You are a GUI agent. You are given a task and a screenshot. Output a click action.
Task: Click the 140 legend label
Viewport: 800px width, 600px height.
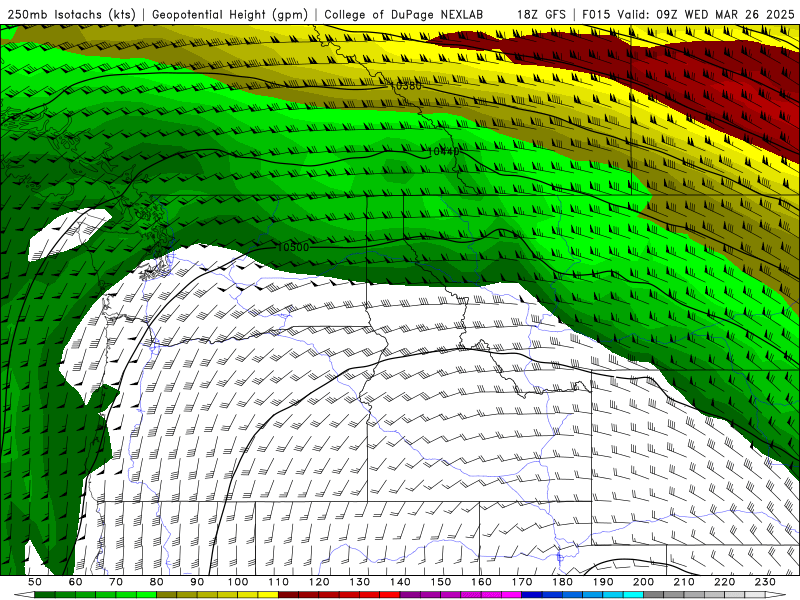pyautogui.click(x=400, y=582)
